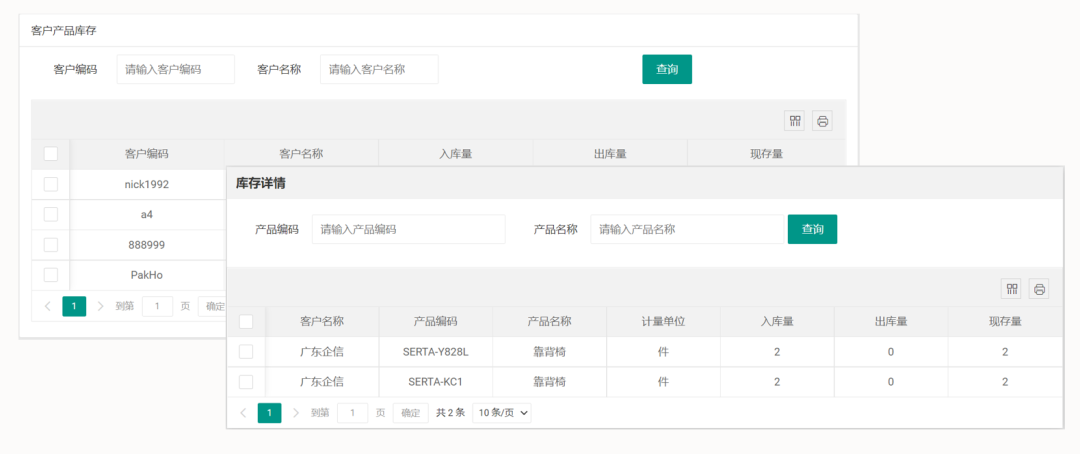This screenshot has width=1080, height=454.
Task: Check the 888999 row checkbox
Action: point(50,245)
